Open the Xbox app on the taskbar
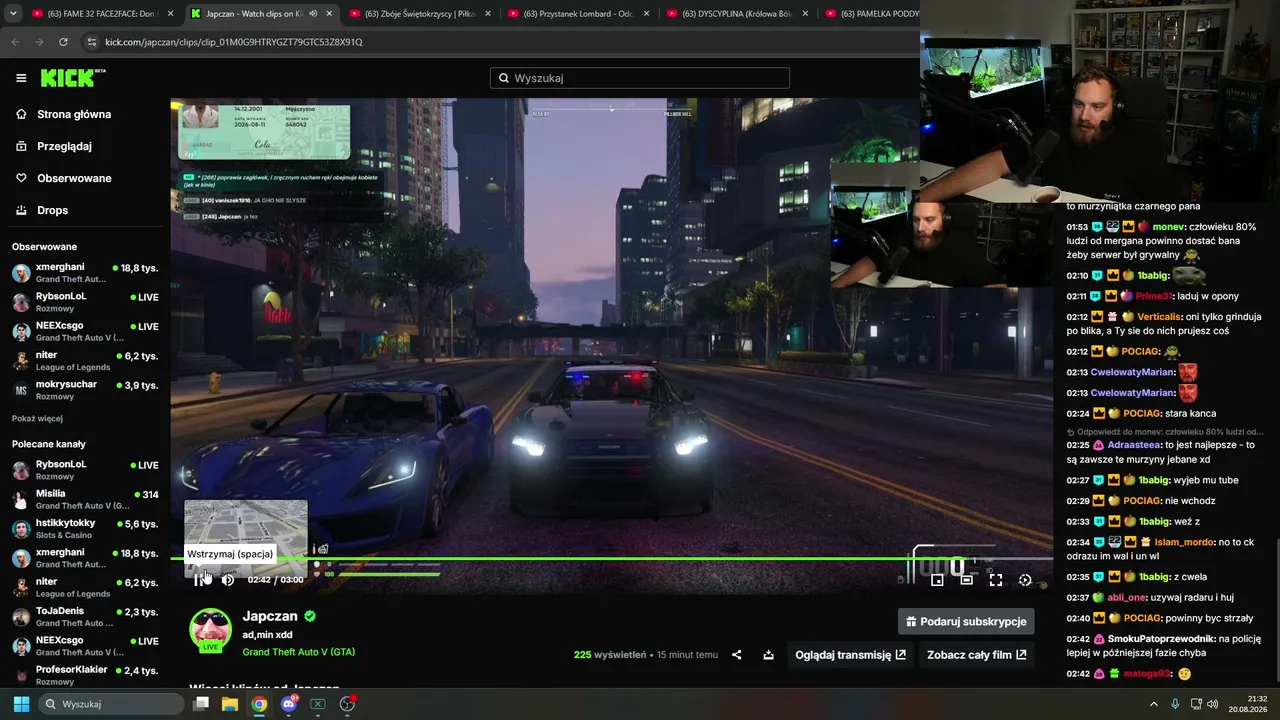The width and height of the screenshot is (1280, 720). coord(318,704)
